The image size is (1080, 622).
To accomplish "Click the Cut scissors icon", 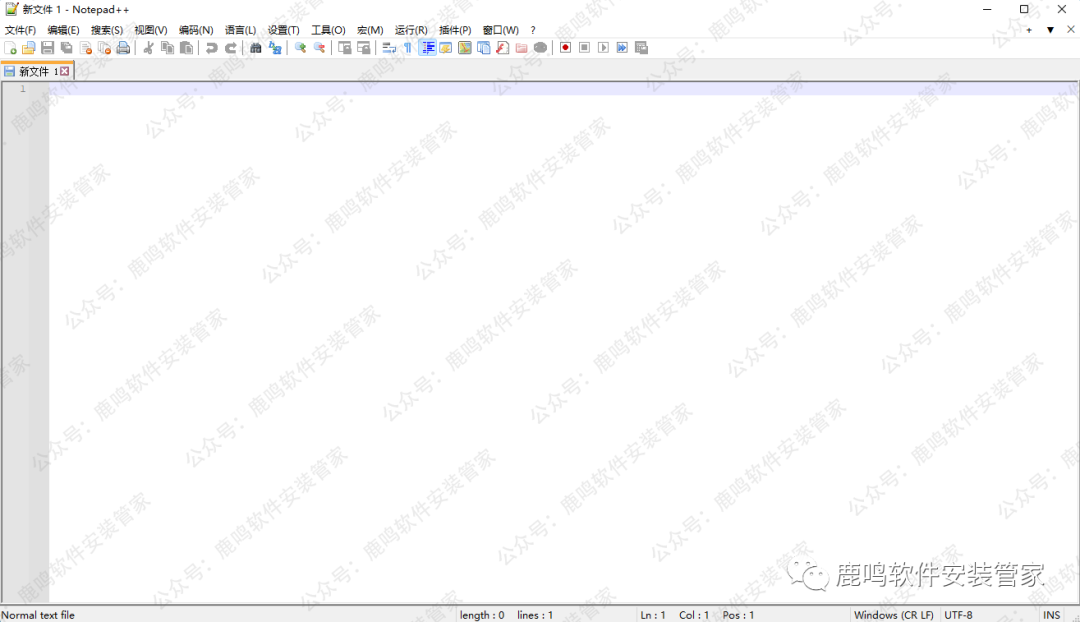I will point(148,48).
